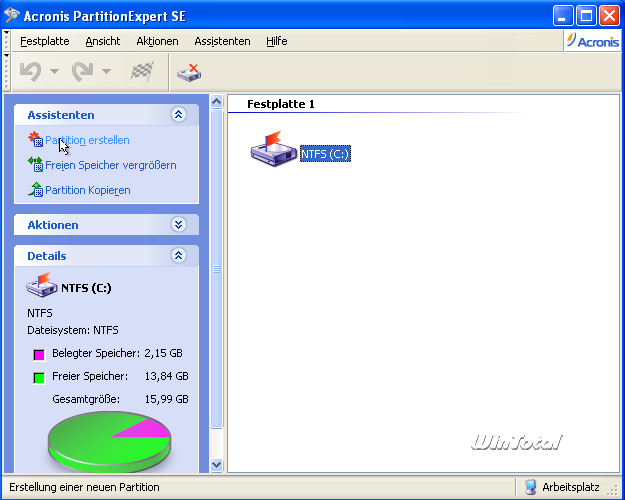Click the 2,15 GB value
The height and width of the screenshot is (500, 625).
click(x=163, y=353)
